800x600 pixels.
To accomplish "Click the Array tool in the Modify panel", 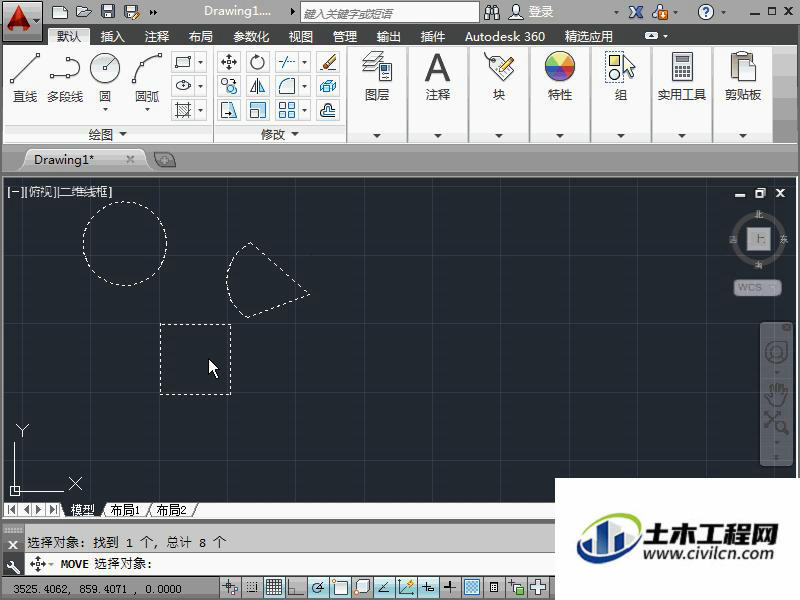I will click(x=286, y=110).
